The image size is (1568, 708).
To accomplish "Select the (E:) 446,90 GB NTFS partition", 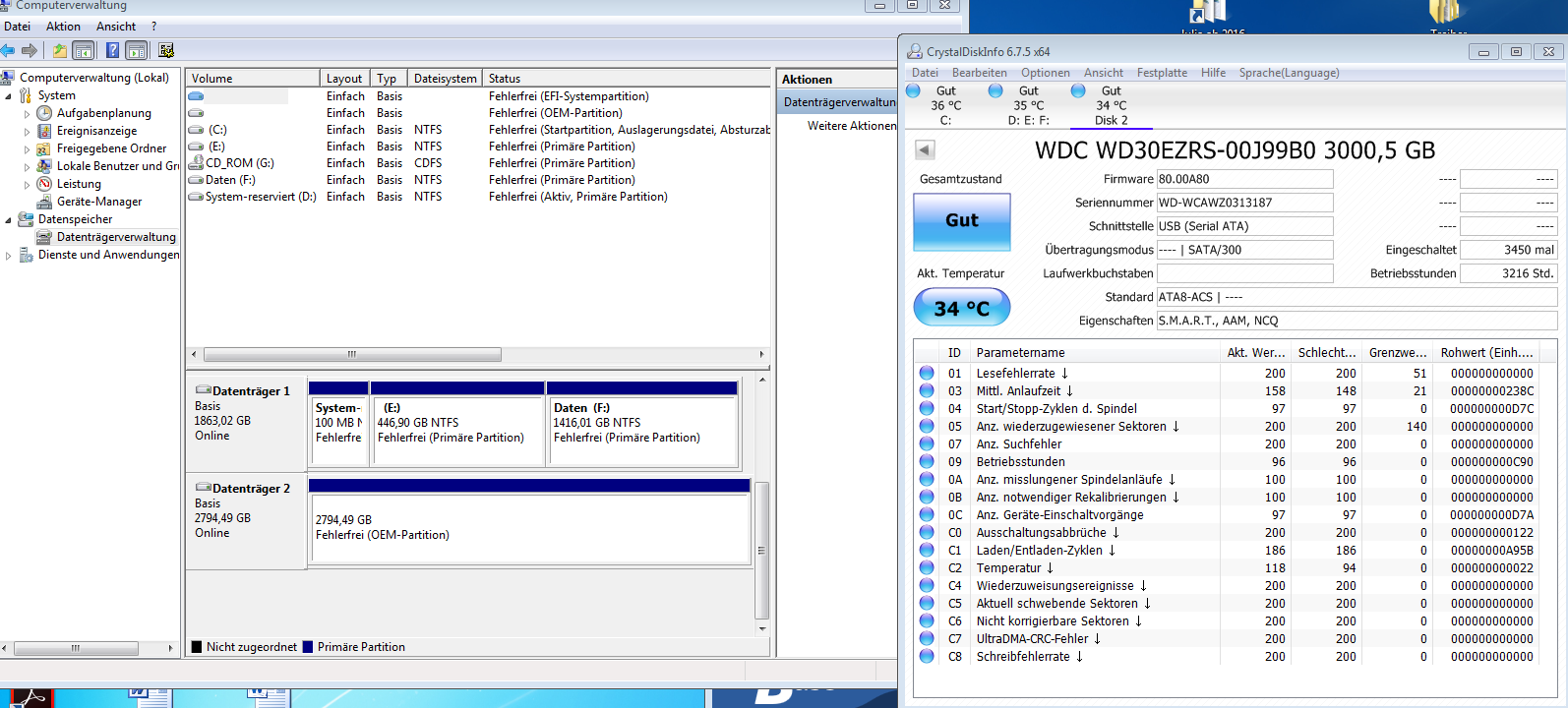I will point(457,424).
